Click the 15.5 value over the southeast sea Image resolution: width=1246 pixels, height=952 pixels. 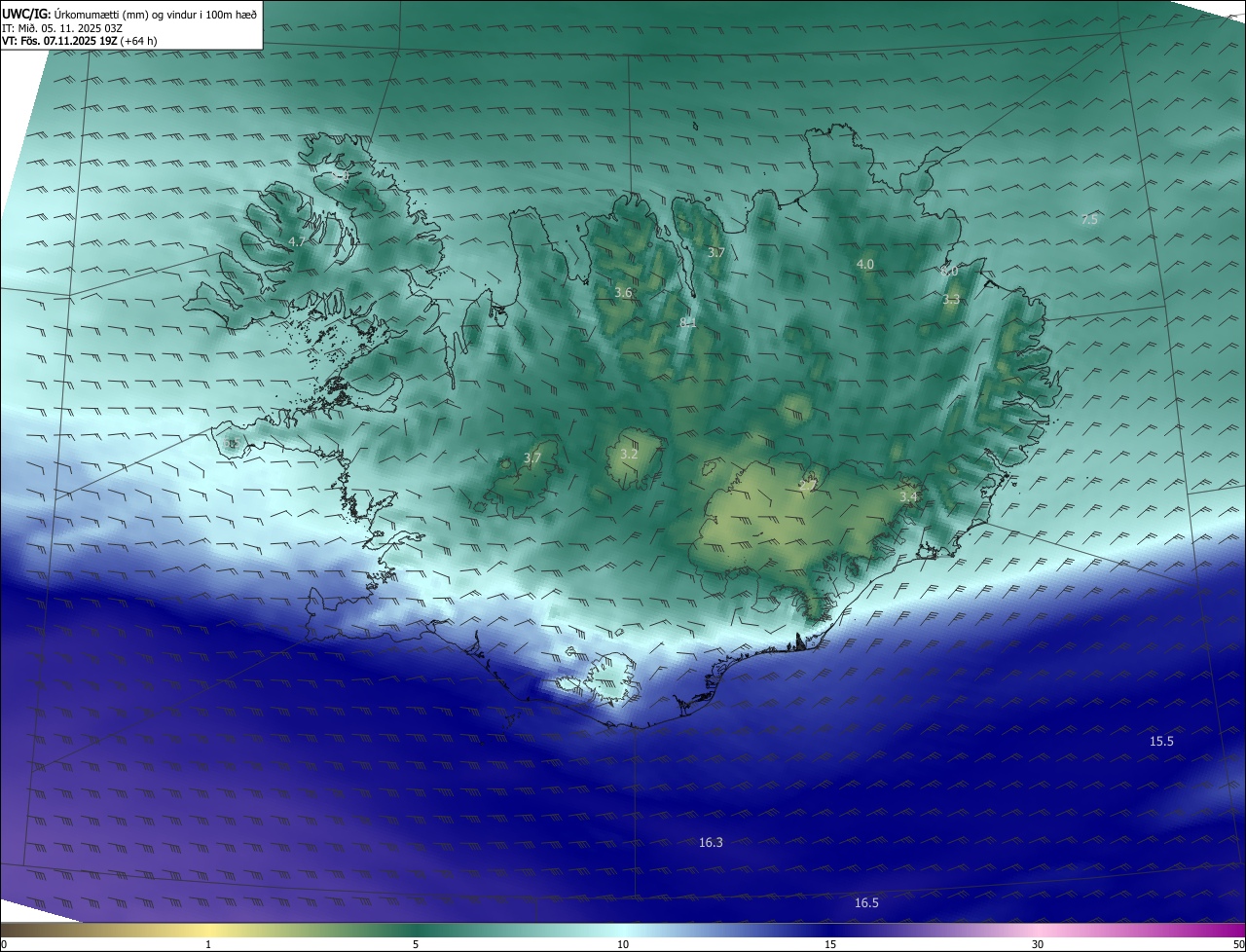1161,741
